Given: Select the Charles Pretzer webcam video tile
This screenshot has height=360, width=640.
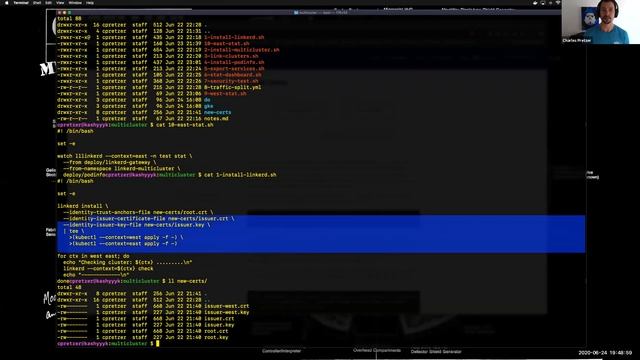Looking at the screenshot, I should pyautogui.click(x=600, y=22).
